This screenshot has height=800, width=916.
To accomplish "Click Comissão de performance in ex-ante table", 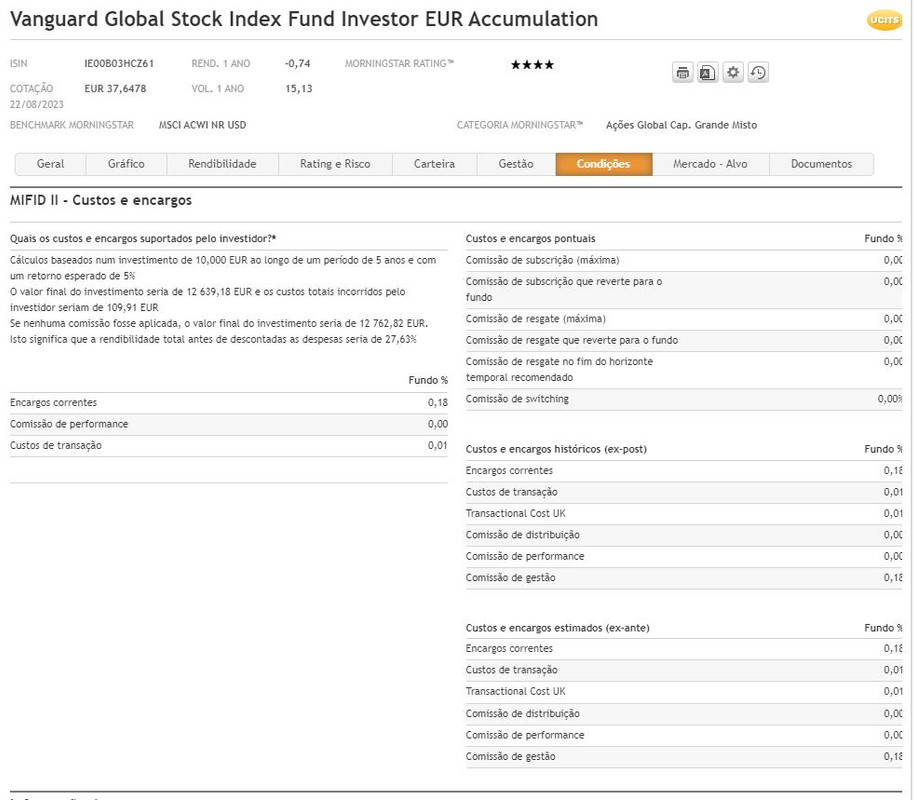I will (x=684, y=736).
